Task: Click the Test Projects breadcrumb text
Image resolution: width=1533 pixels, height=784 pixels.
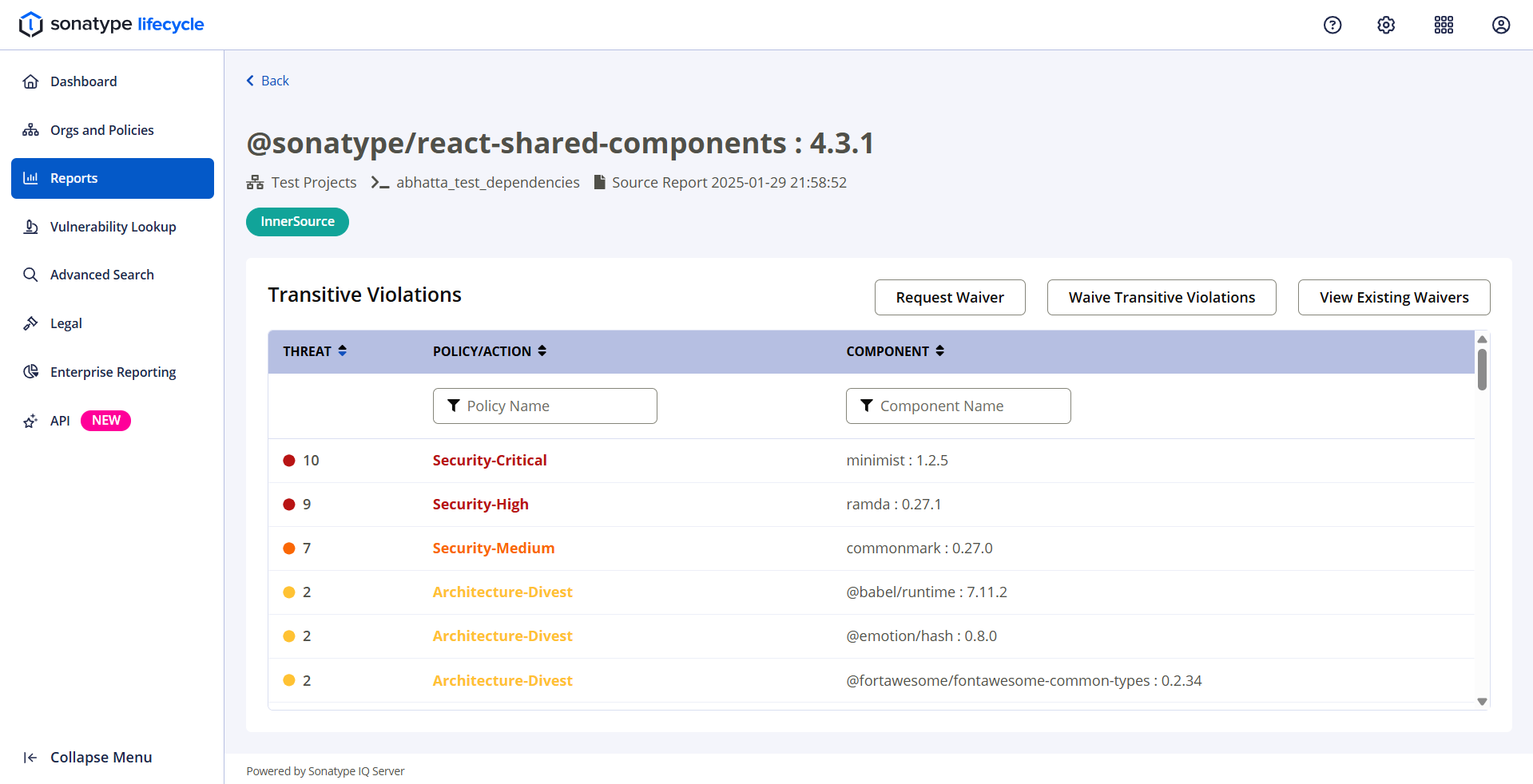Action: pyautogui.click(x=314, y=183)
